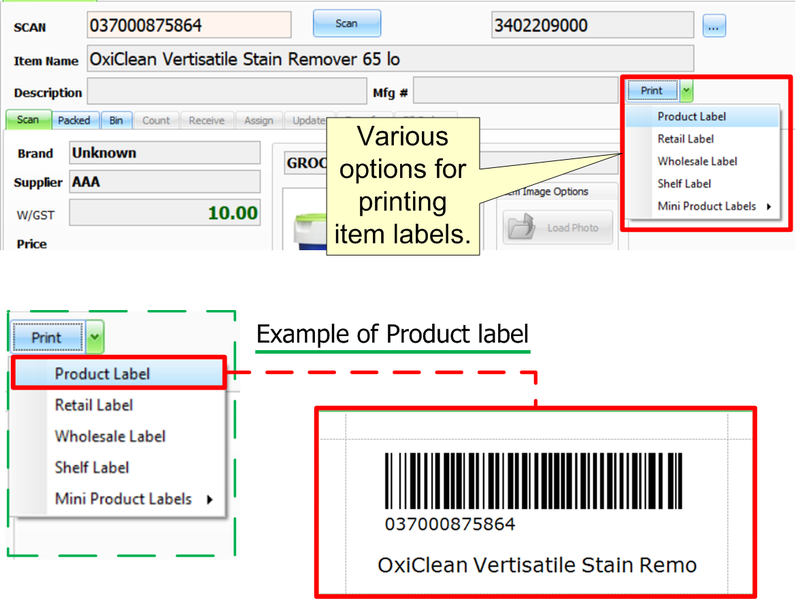
Task: Click the barcode on the label preview
Action: pyautogui.click(x=534, y=481)
